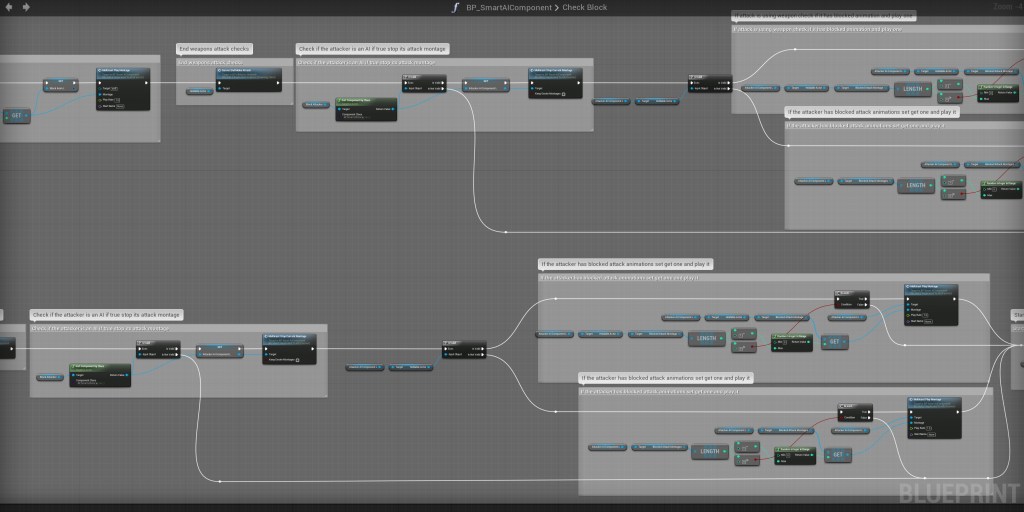This screenshot has width=1024, height=512.
Task: Select the upper Block Attacker variable node
Action: point(317,104)
